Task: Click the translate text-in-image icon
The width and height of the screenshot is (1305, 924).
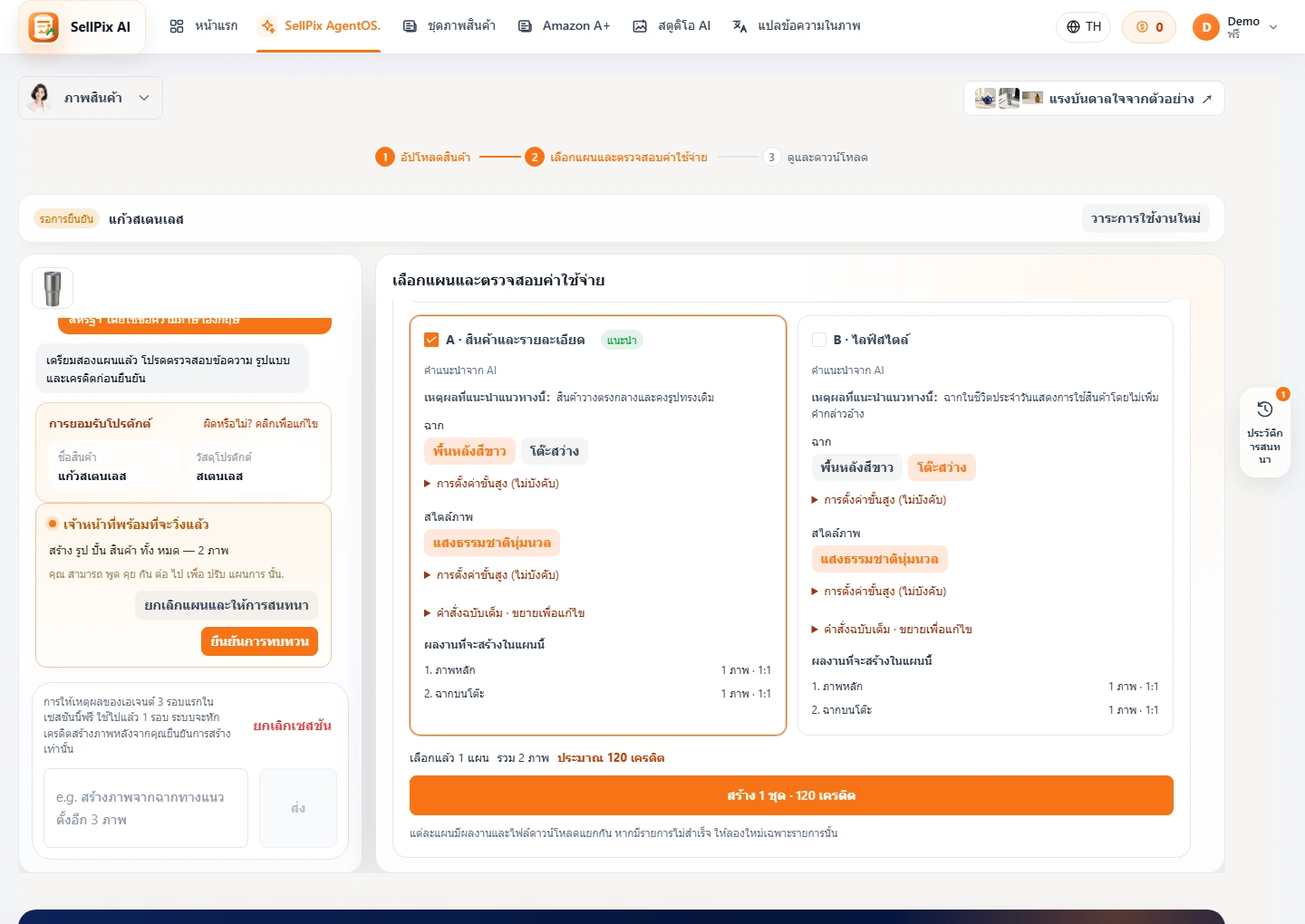Action: click(x=739, y=26)
